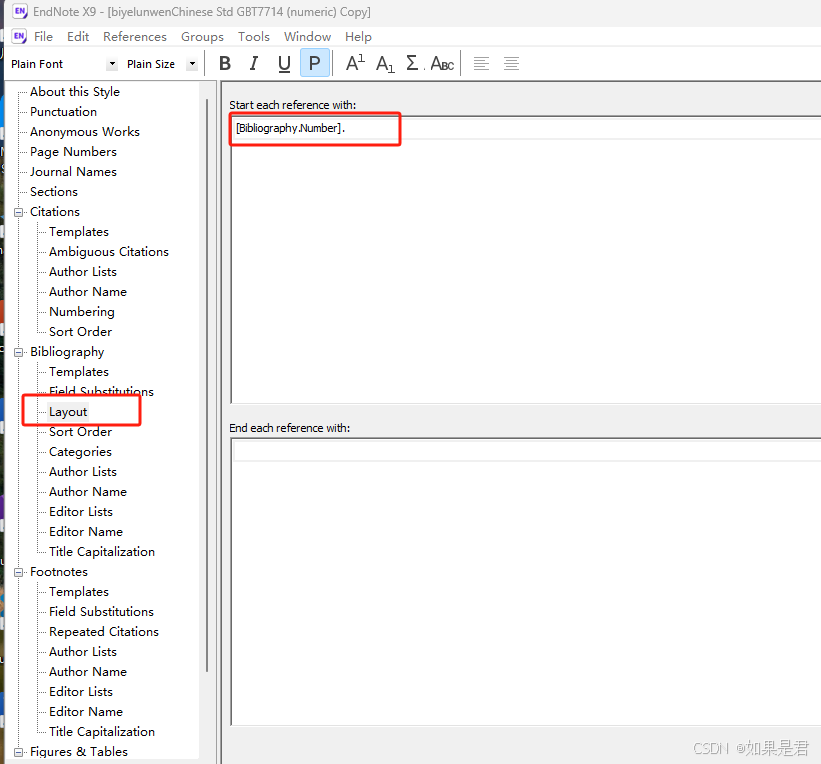Select Layout under Bibliography
The image size is (821, 764).
coord(68,412)
